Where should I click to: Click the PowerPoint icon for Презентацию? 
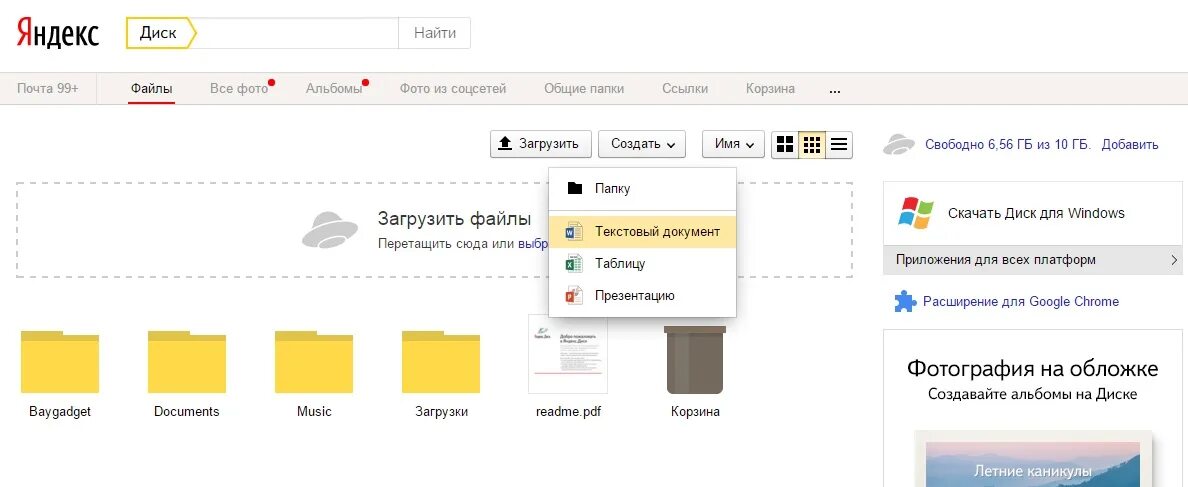pyautogui.click(x=574, y=295)
